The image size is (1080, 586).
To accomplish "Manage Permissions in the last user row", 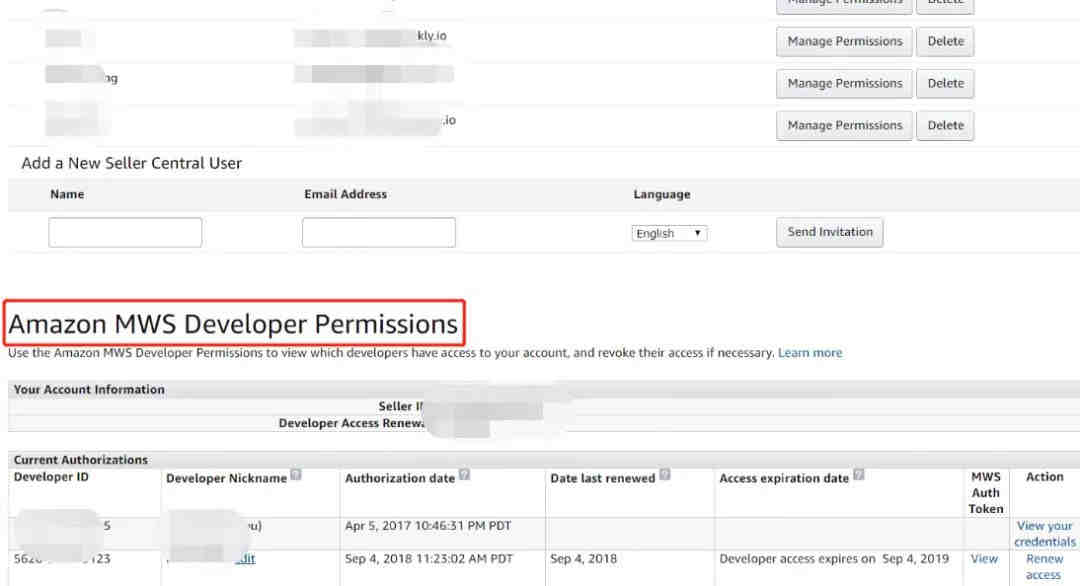I will [x=844, y=125].
